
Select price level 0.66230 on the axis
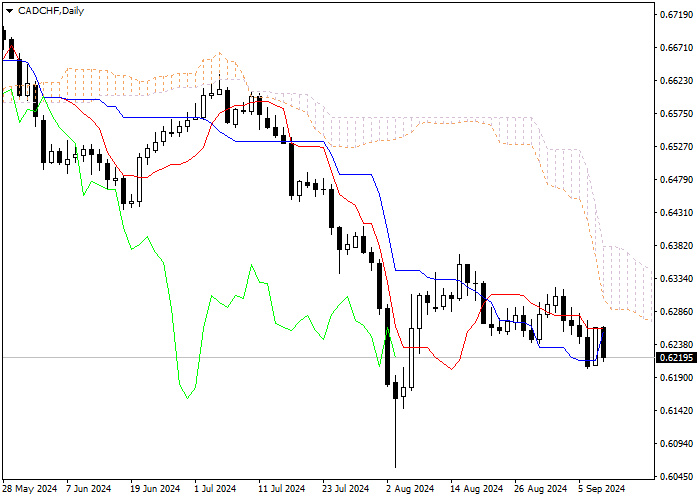pyautogui.click(x=676, y=81)
